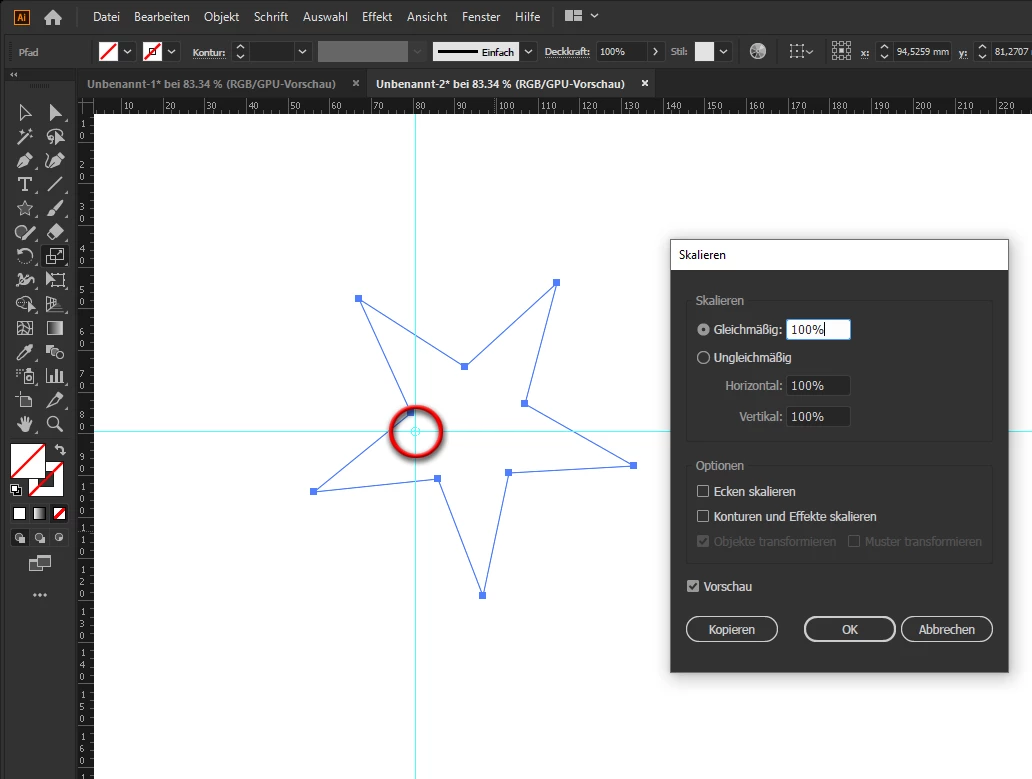1032x779 pixels.
Task: Select the Shaper tool
Action: 25,232
